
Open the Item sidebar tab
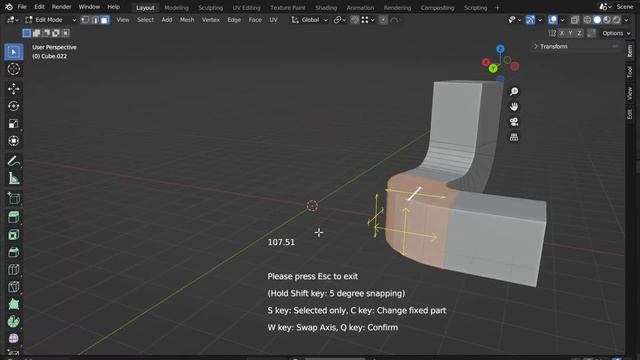coord(630,51)
